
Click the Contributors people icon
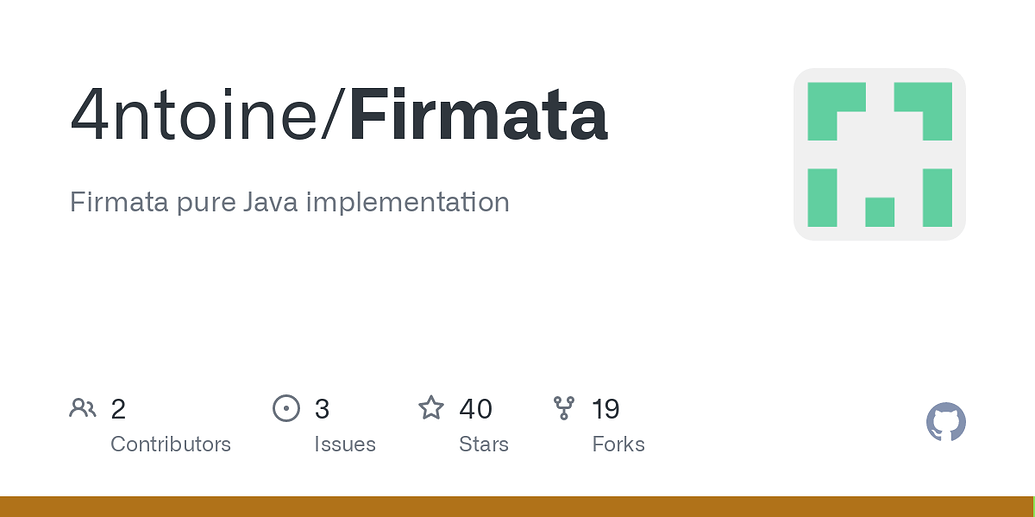tap(83, 408)
